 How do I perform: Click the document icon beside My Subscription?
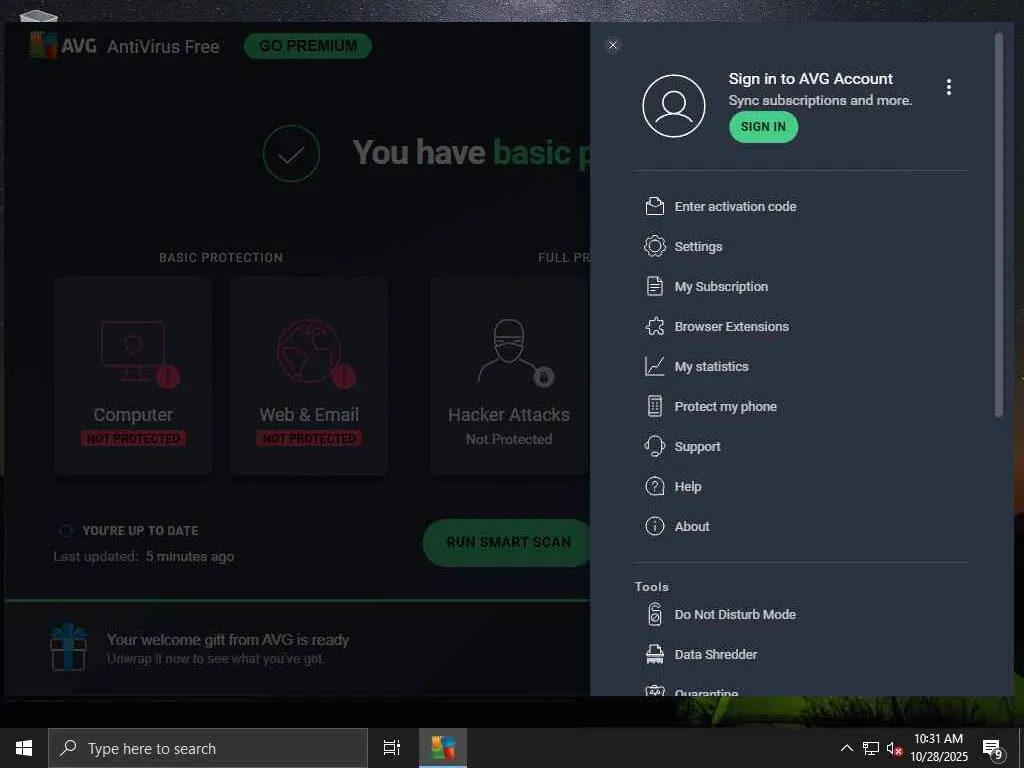pyautogui.click(x=654, y=286)
